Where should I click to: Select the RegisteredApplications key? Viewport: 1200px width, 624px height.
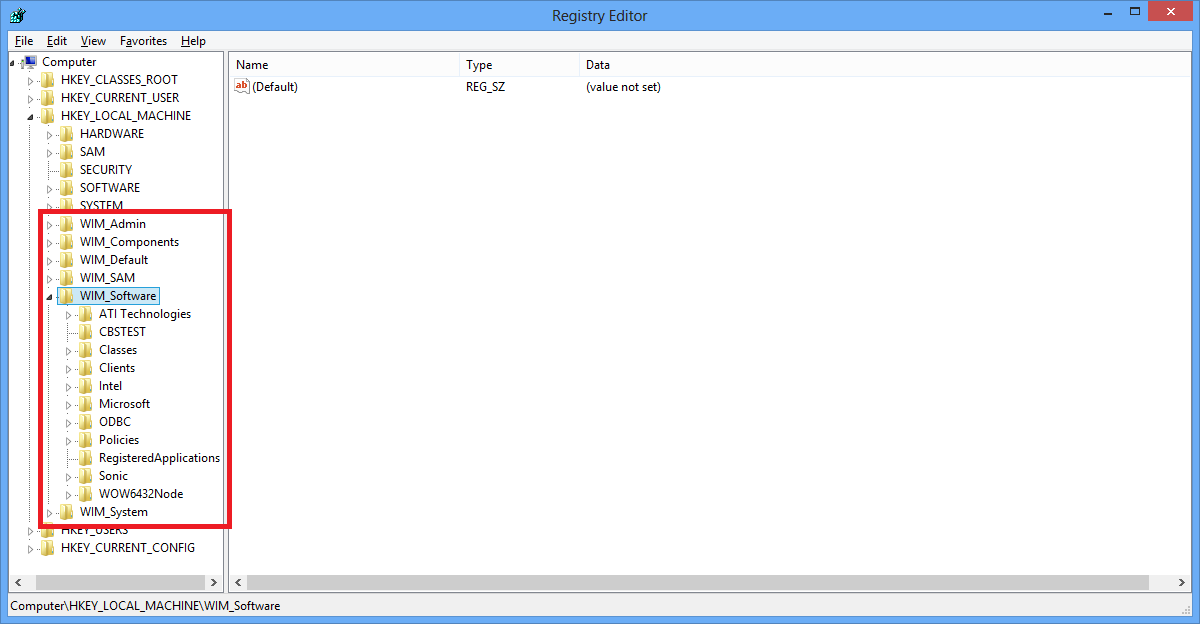click(x=159, y=458)
